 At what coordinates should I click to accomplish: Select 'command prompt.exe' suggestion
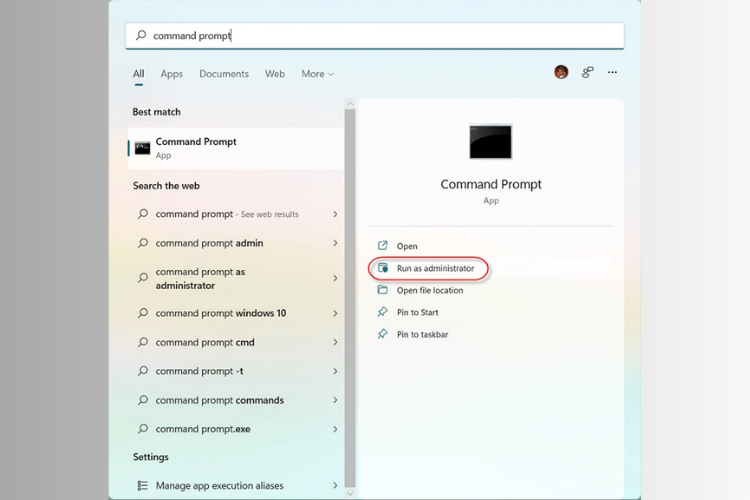pyautogui.click(x=236, y=429)
